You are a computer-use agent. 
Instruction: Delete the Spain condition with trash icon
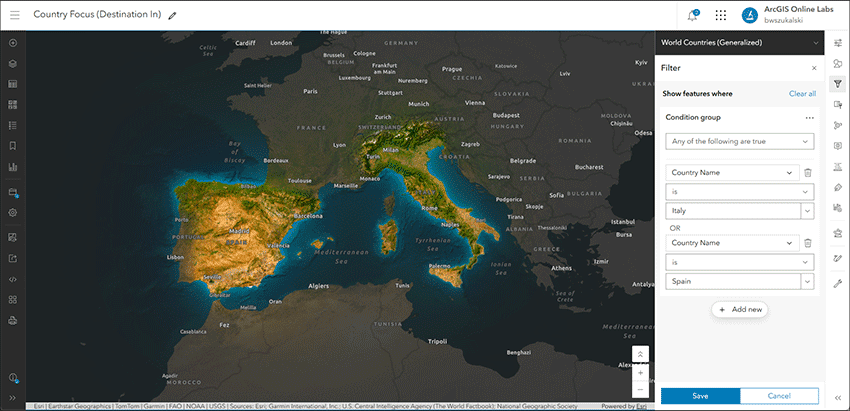[x=808, y=243]
